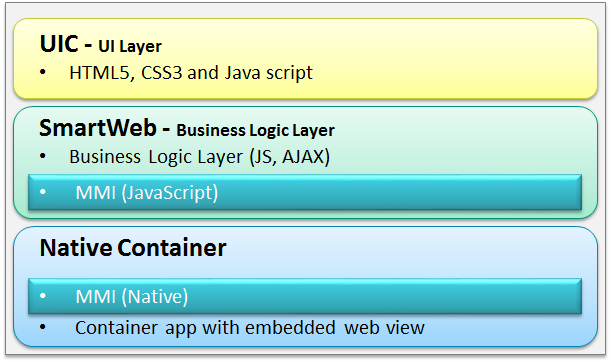Viewport: 611px width, 362px height.
Task: Click Business Logic Layer (JS, AJAX) text
Action: click(x=200, y=157)
